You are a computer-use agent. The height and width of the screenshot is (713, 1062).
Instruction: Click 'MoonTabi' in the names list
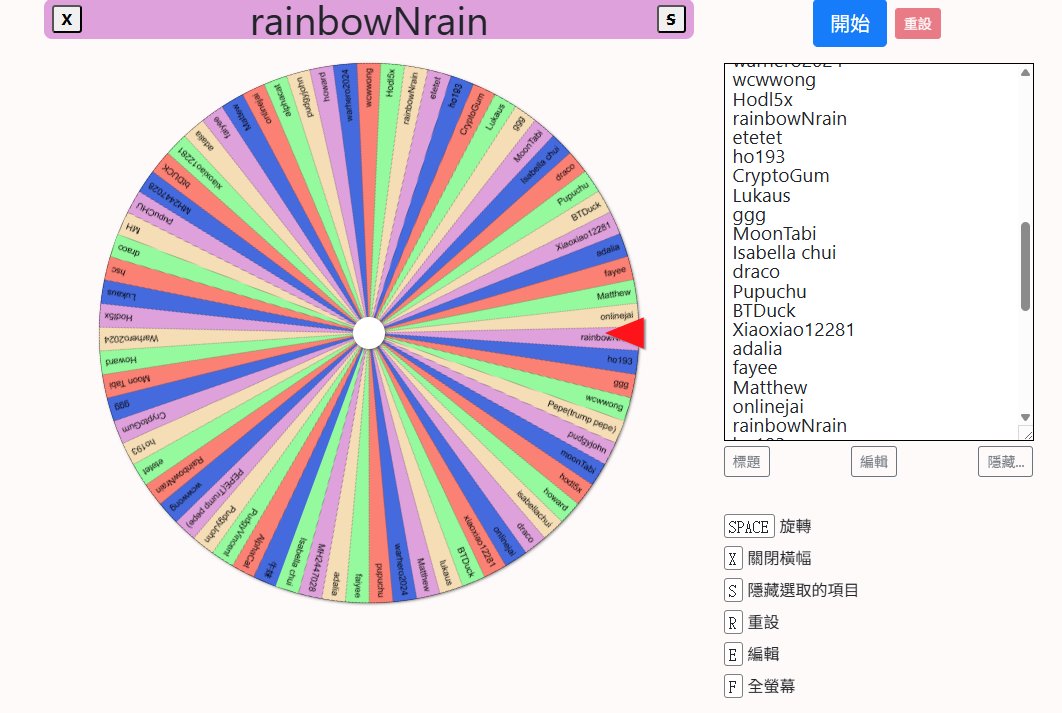click(x=774, y=234)
